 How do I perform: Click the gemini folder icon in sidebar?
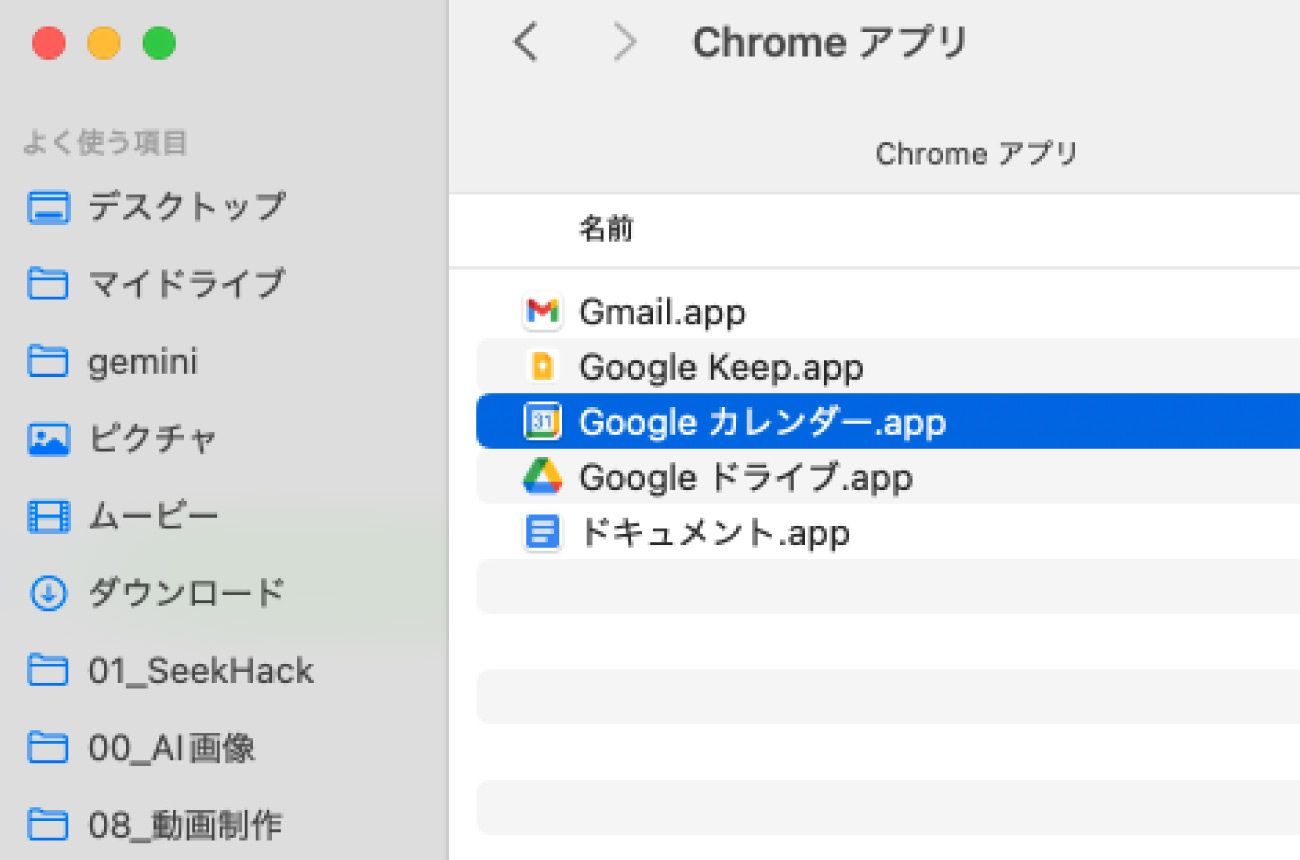[x=49, y=361]
